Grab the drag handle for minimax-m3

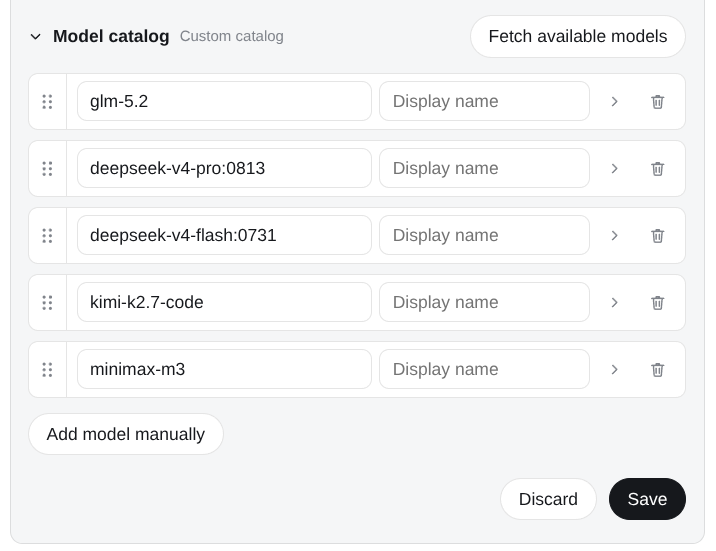coord(47,369)
